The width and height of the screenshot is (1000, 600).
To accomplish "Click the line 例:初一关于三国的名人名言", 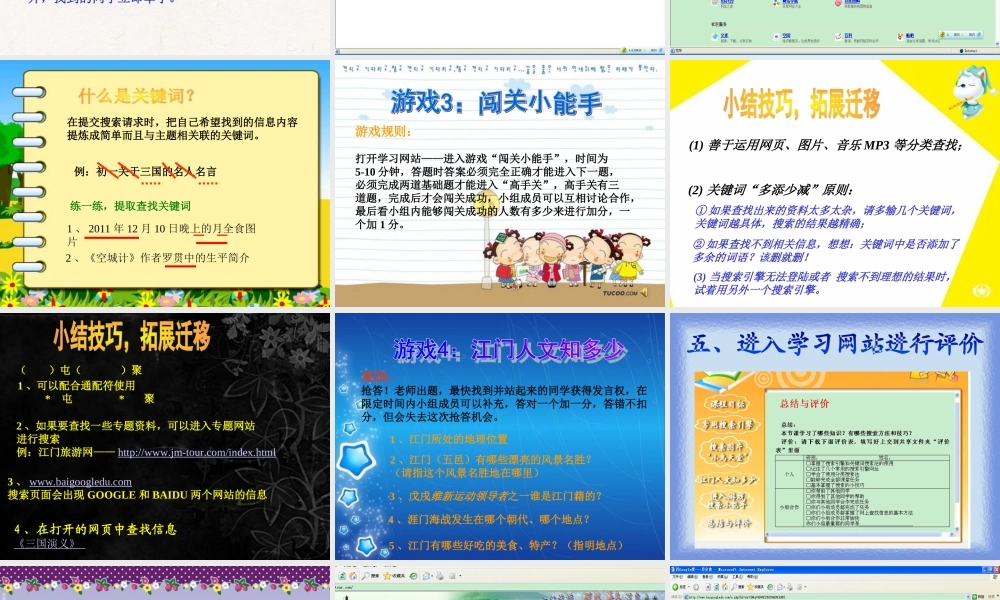I will 145,171.
